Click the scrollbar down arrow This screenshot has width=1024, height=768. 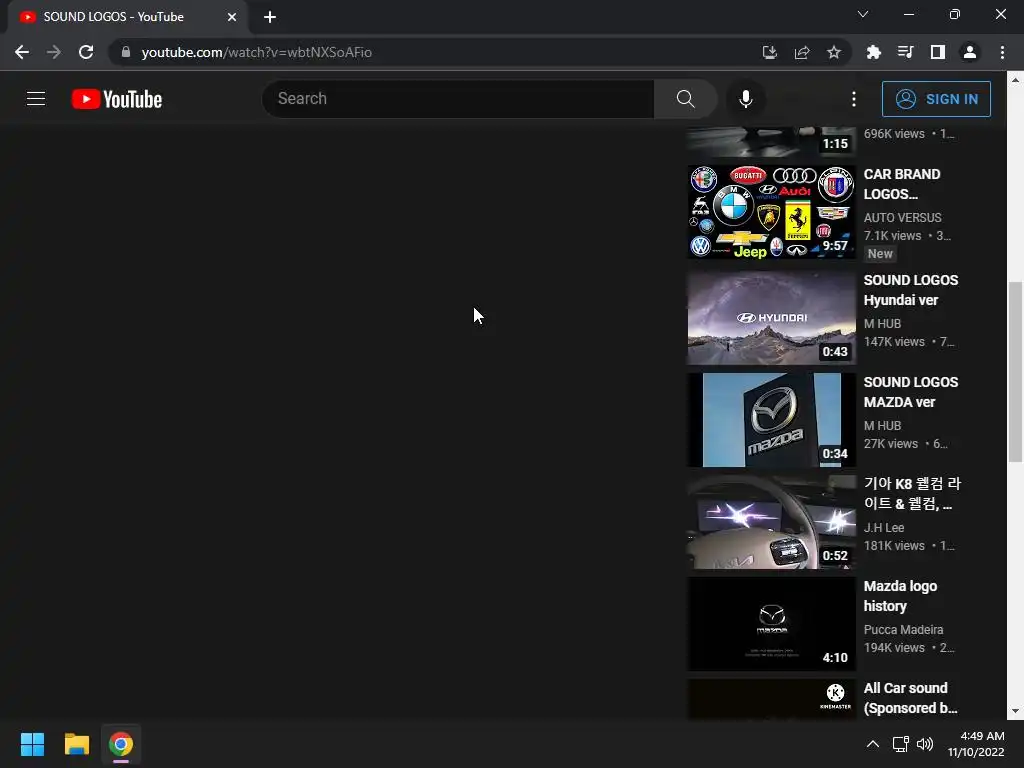tap(1016, 711)
